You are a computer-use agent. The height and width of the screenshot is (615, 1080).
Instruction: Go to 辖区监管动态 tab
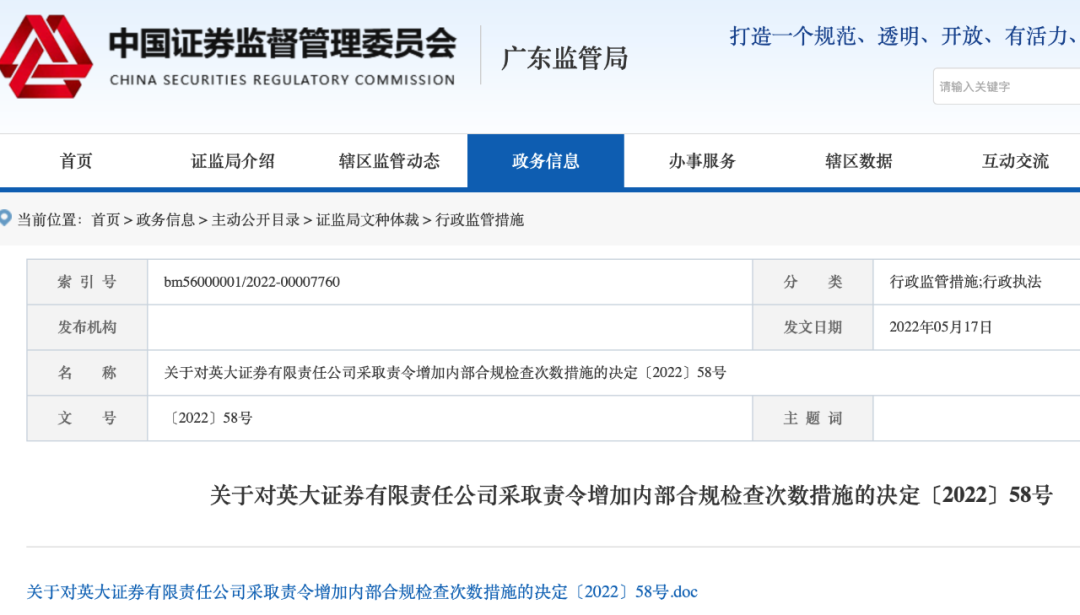pyautogui.click(x=389, y=161)
